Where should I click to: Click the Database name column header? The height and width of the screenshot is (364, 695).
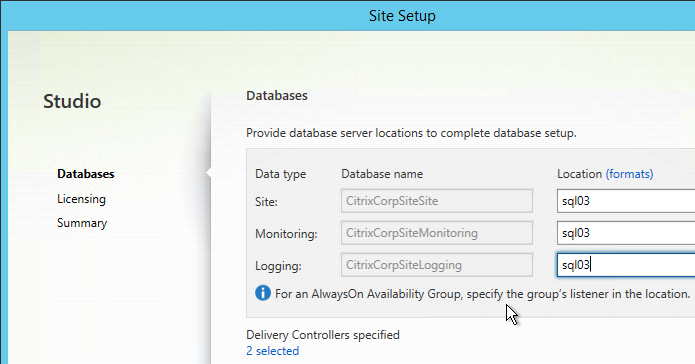click(382, 174)
